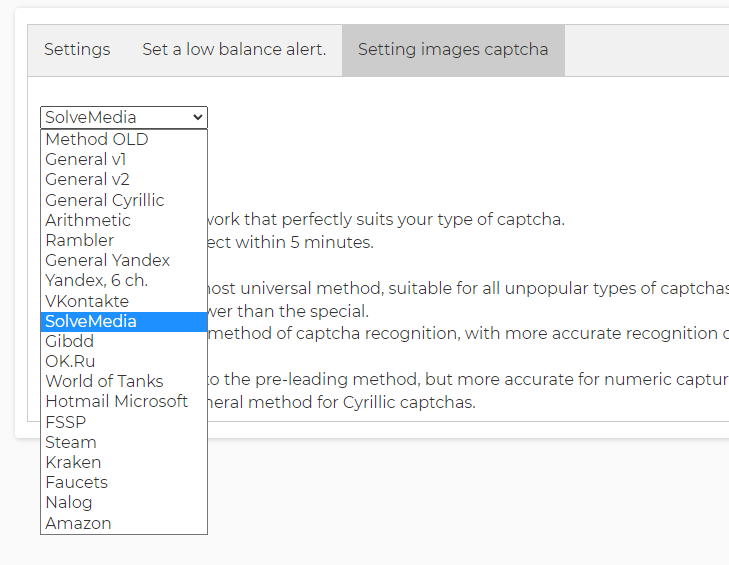Viewport: 729px width, 565px height.
Task: Select General Yandex option
Action: click(108, 260)
